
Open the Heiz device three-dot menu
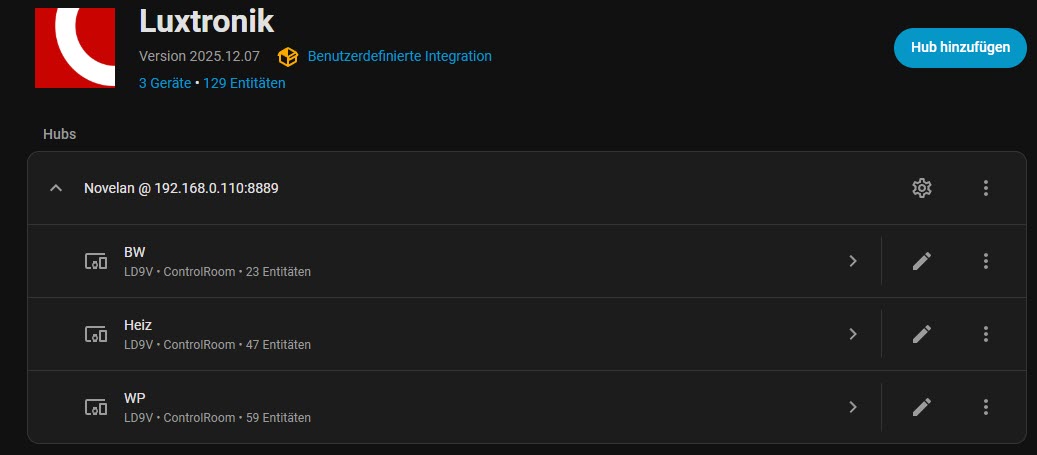pyautogui.click(x=986, y=334)
